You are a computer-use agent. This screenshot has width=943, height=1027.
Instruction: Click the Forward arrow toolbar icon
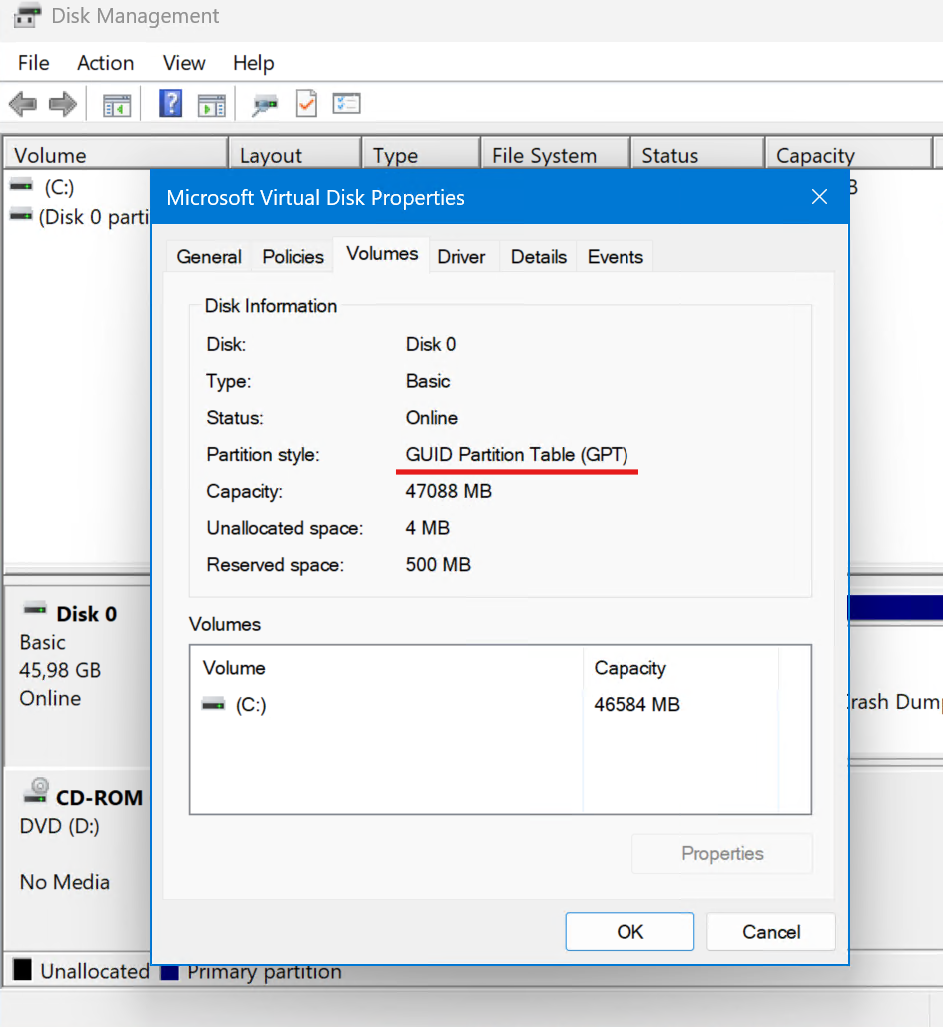[63, 104]
